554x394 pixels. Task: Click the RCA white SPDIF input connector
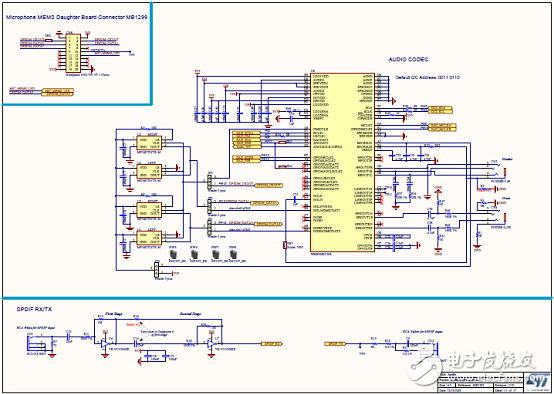tap(34, 344)
